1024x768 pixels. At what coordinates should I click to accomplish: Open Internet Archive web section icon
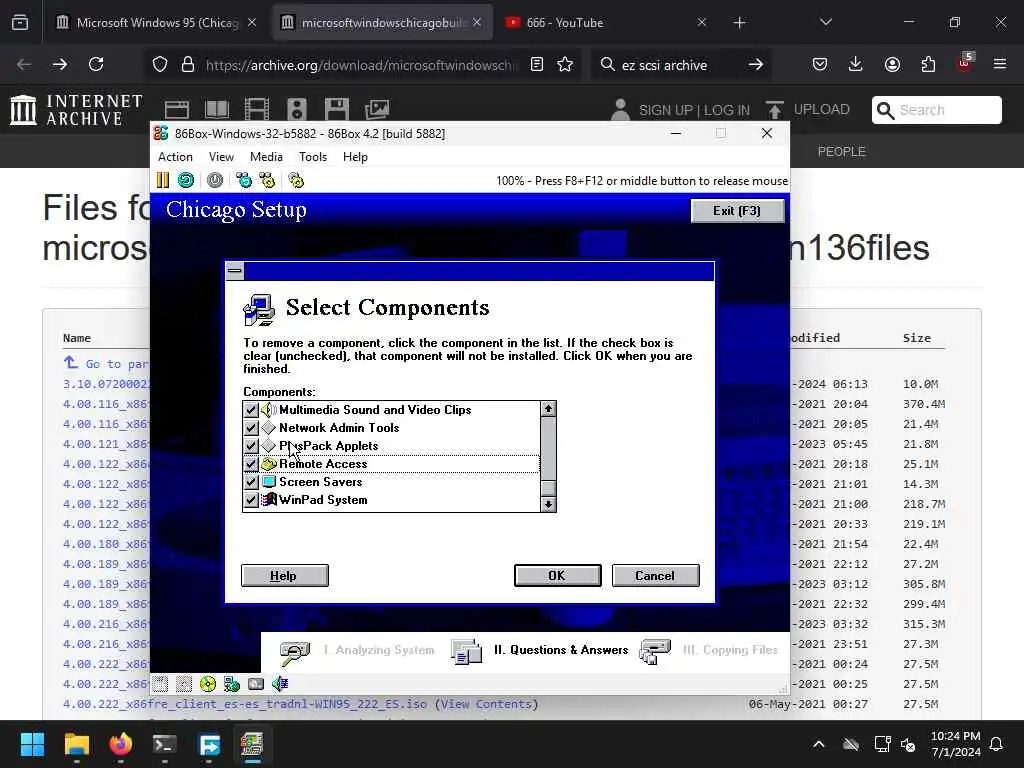point(176,109)
